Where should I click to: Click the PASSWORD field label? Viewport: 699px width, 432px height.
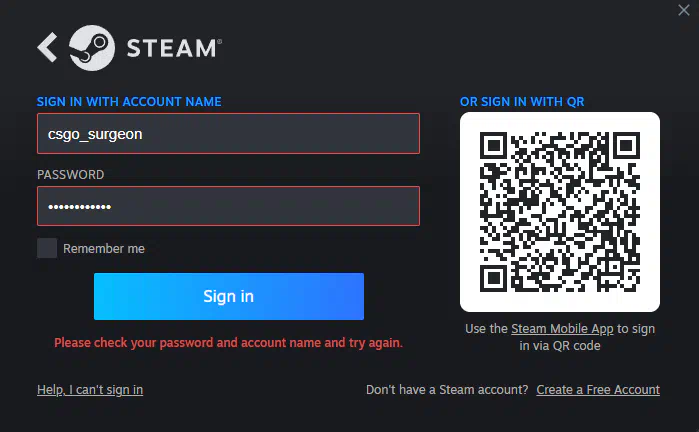pos(70,175)
